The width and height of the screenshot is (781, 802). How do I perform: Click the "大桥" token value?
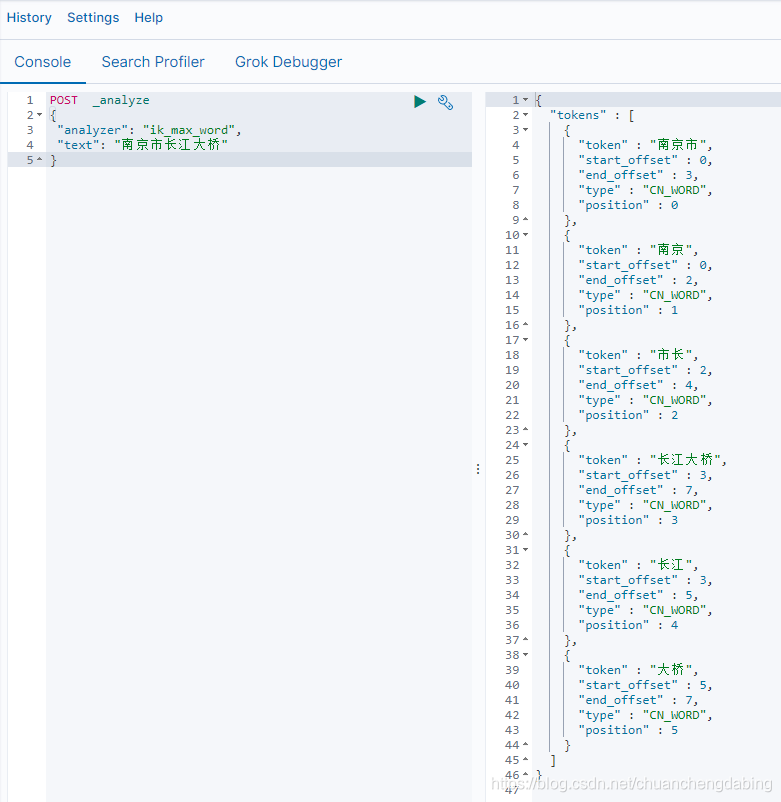coord(671,670)
